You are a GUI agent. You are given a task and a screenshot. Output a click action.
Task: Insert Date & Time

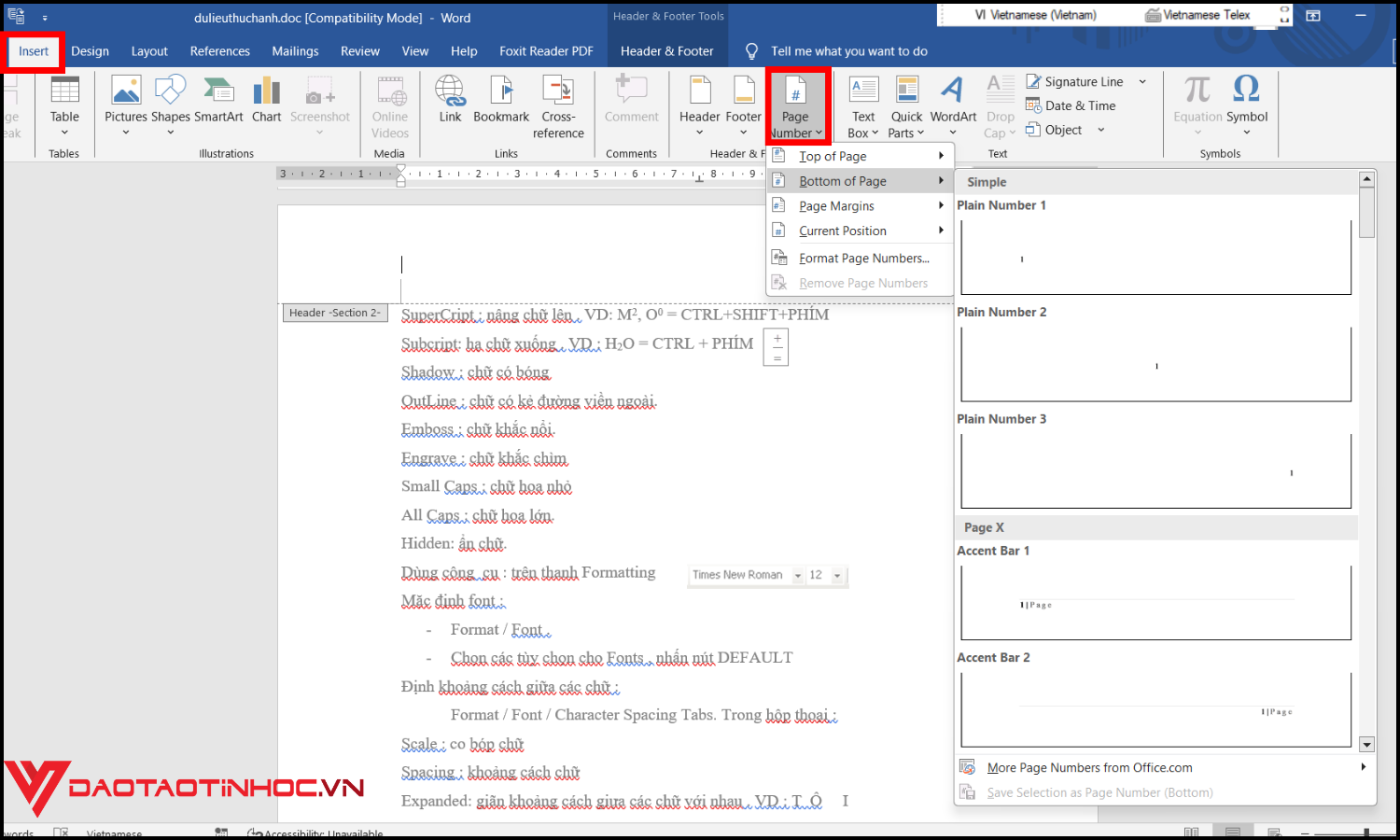[1071, 105]
